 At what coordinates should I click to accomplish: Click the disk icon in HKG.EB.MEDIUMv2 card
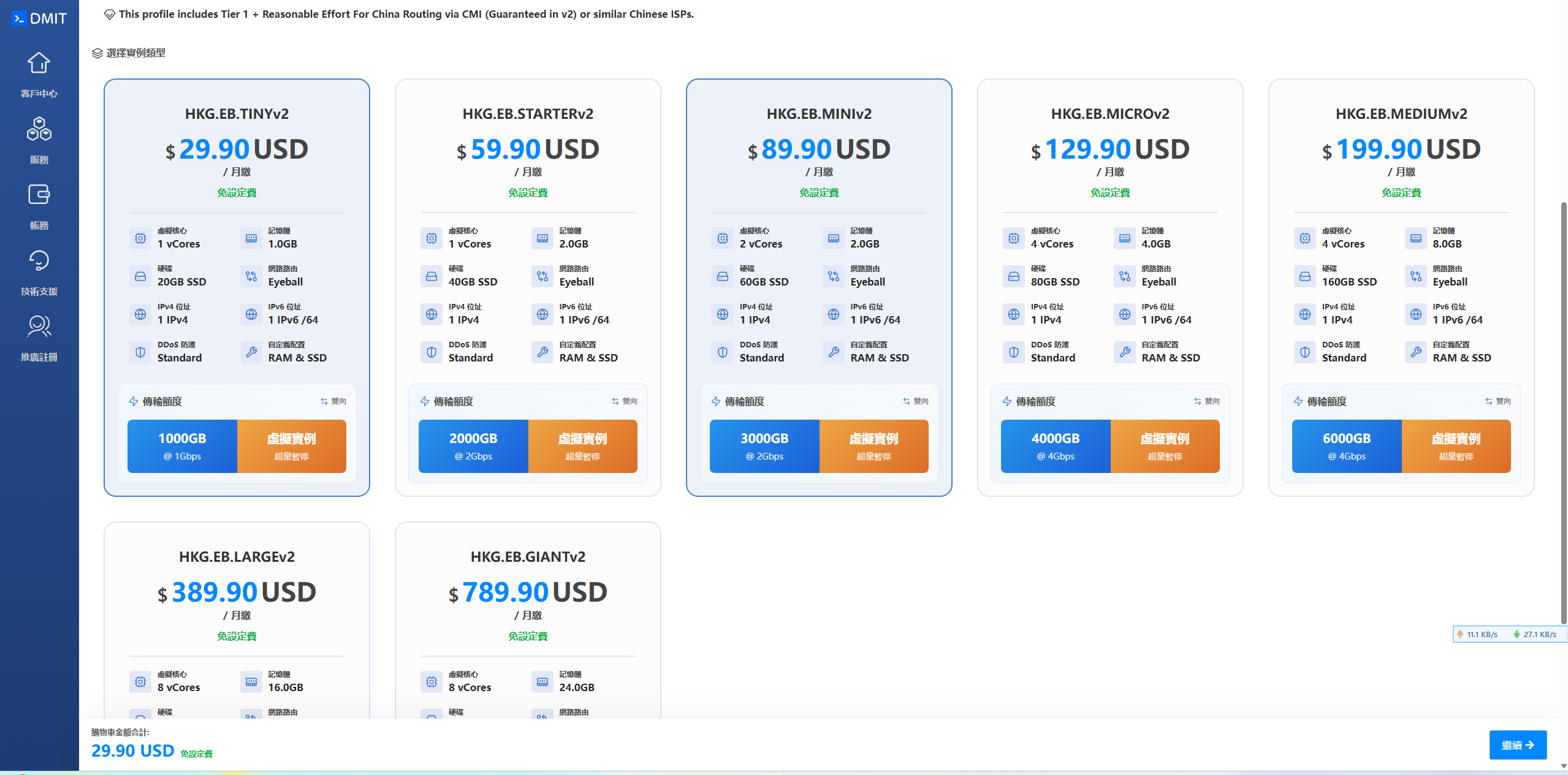tap(1305, 276)
